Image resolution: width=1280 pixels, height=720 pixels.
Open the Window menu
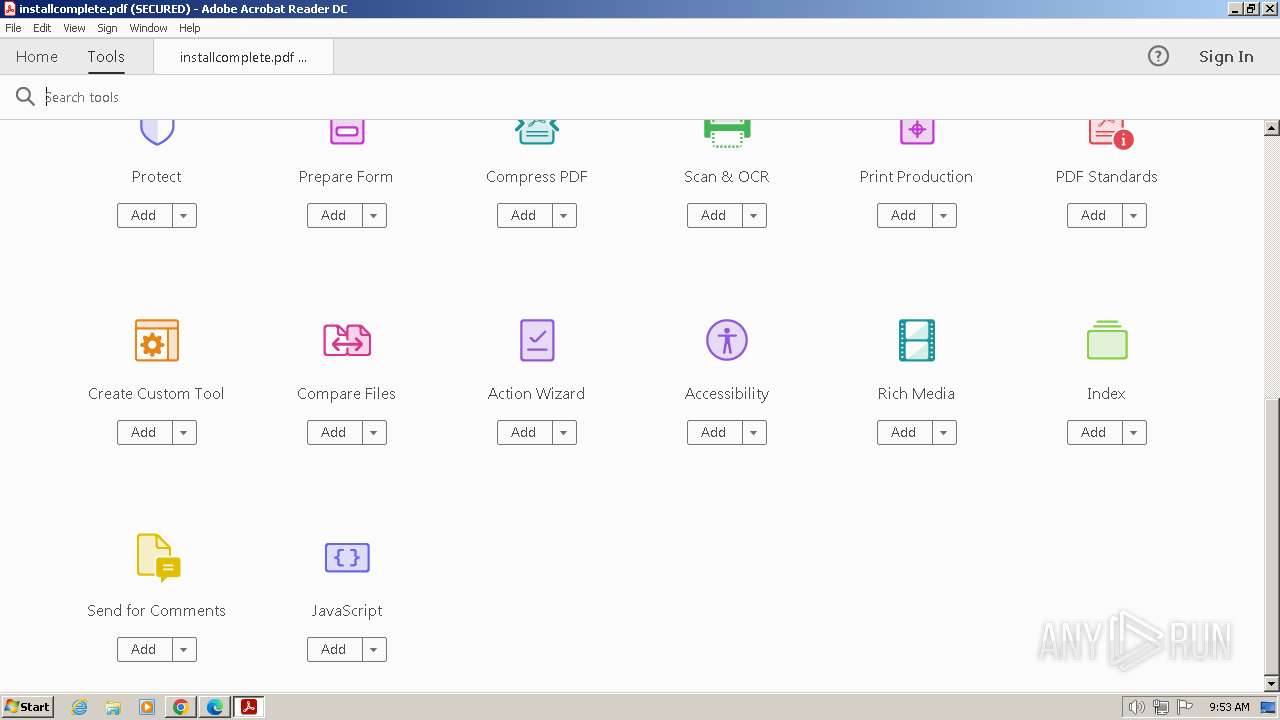tap(148, 28)
